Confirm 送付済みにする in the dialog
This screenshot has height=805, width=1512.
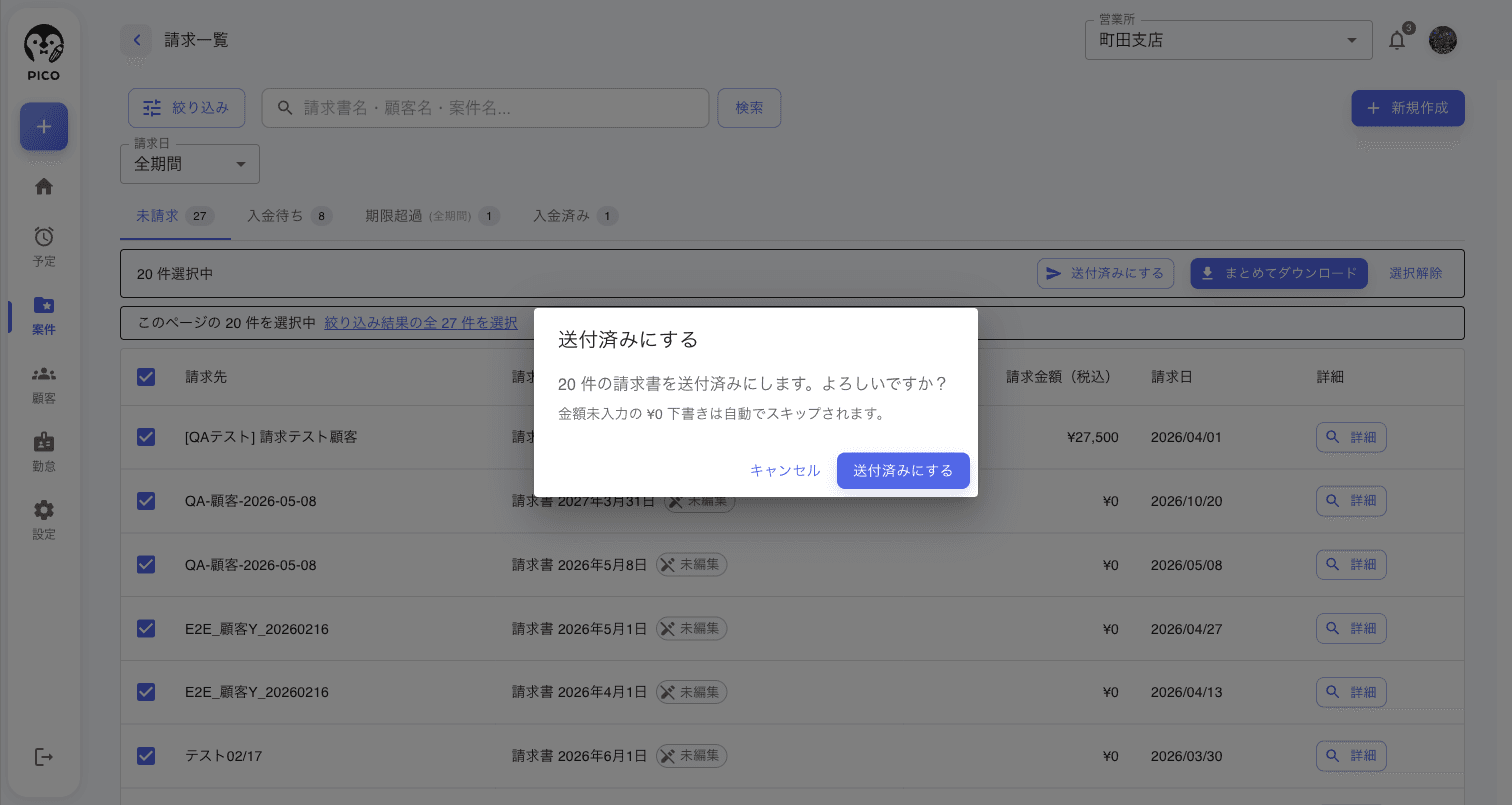tap(903, 470)
